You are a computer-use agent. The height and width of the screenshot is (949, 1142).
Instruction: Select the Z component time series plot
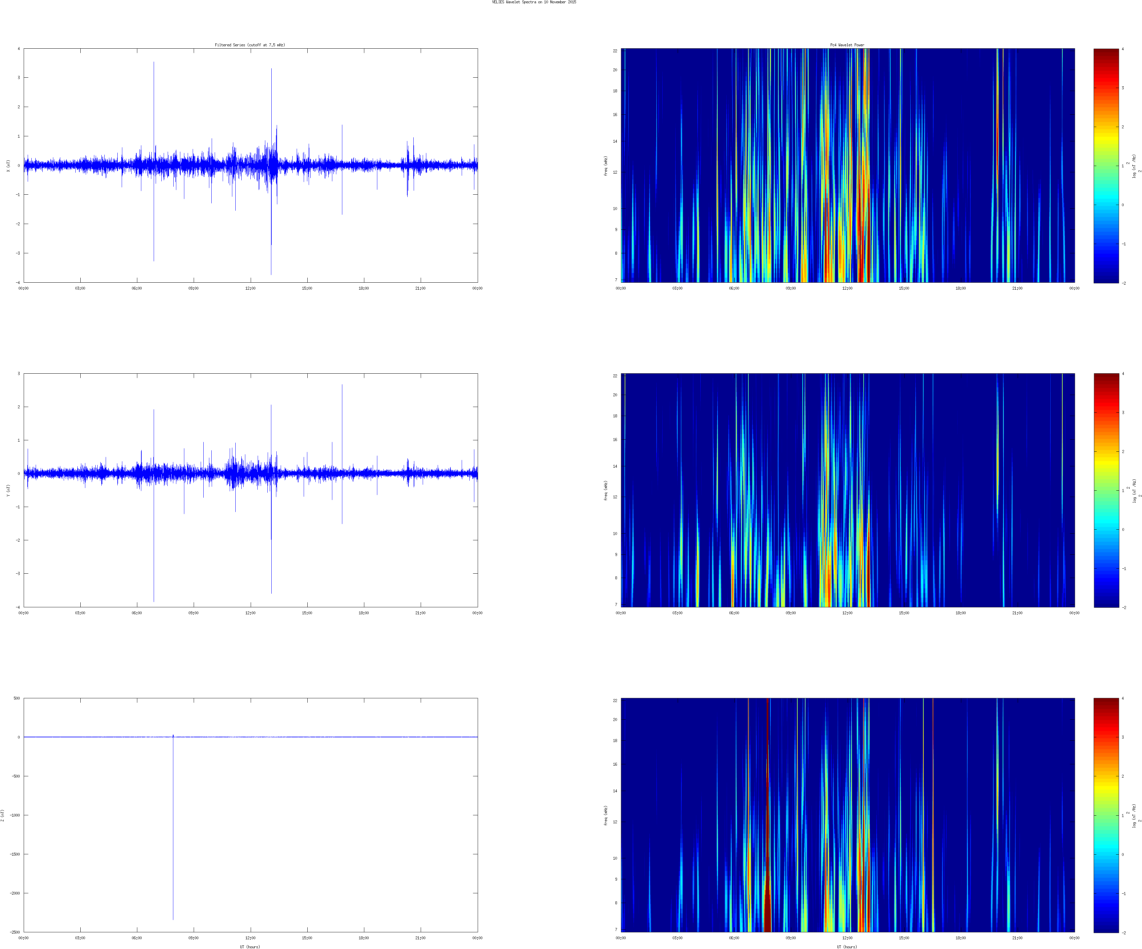[251, 815]
